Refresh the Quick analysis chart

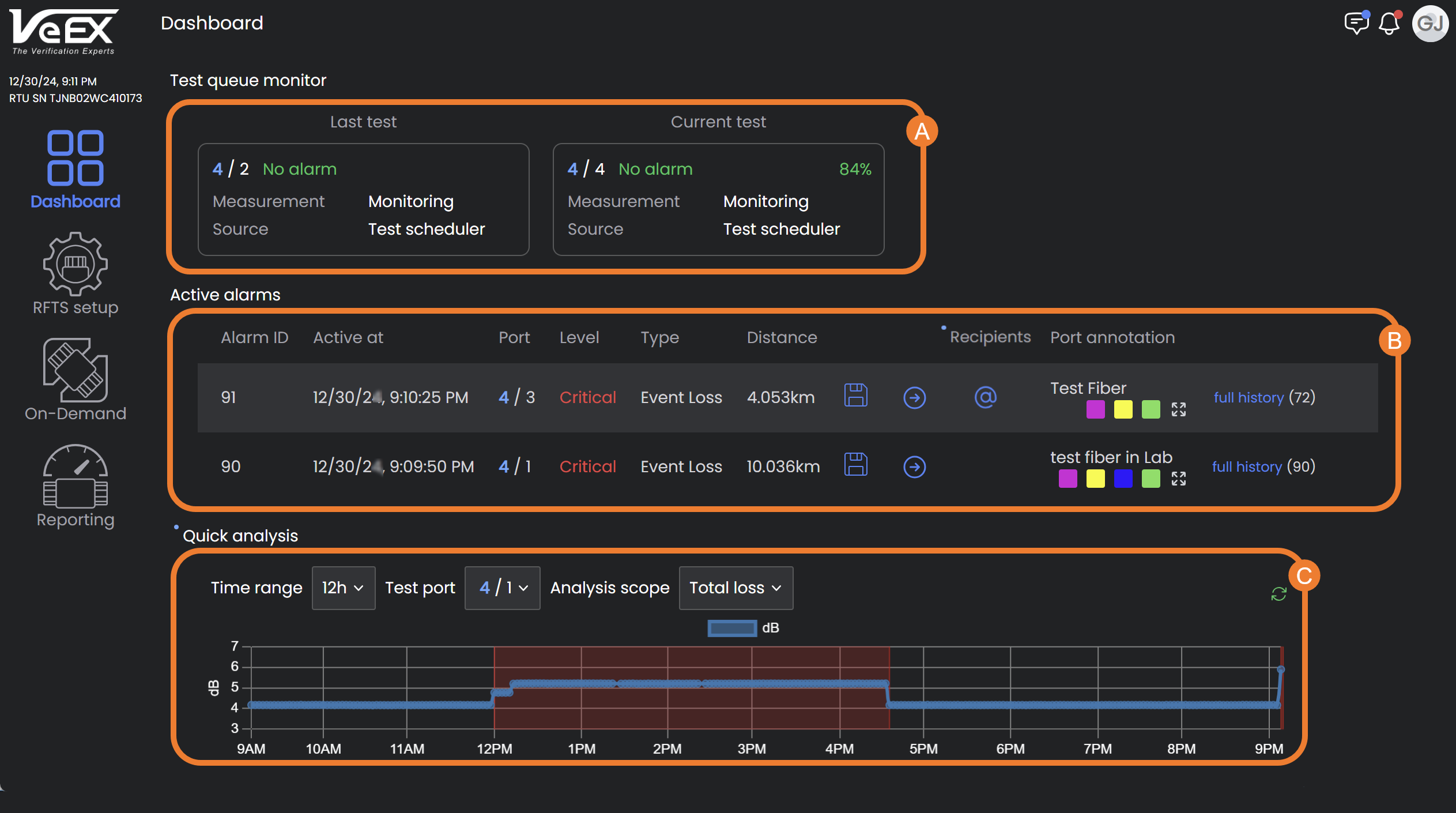point(1278,594)
